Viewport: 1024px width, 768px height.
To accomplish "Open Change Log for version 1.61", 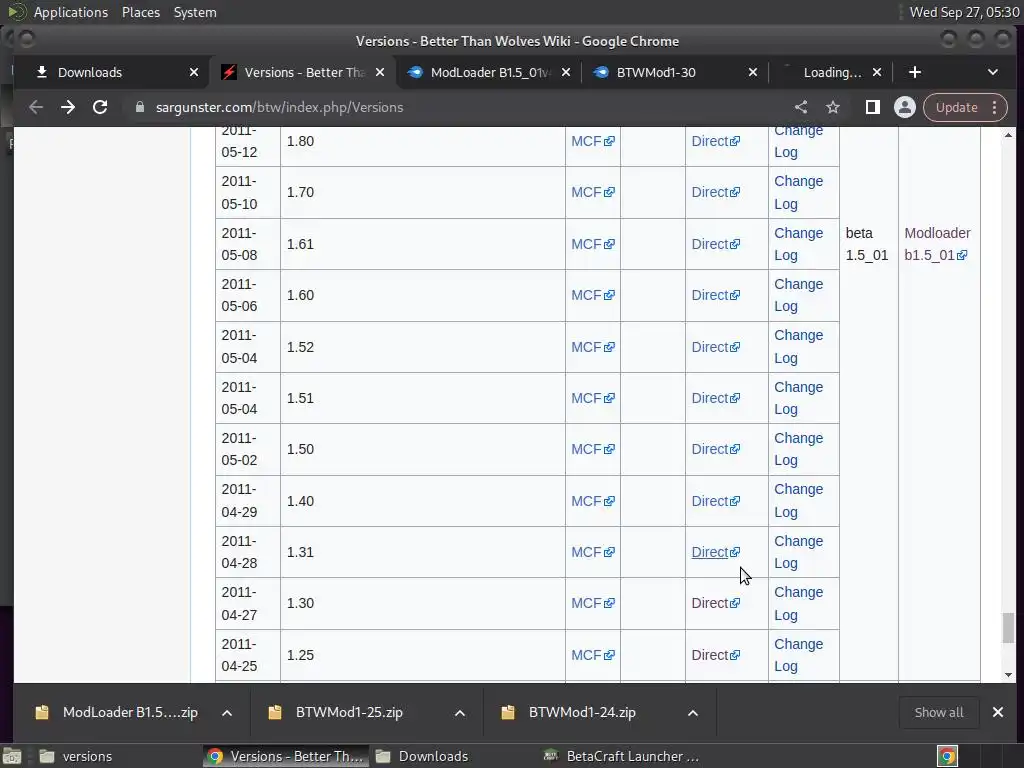I will coord(798,244).
